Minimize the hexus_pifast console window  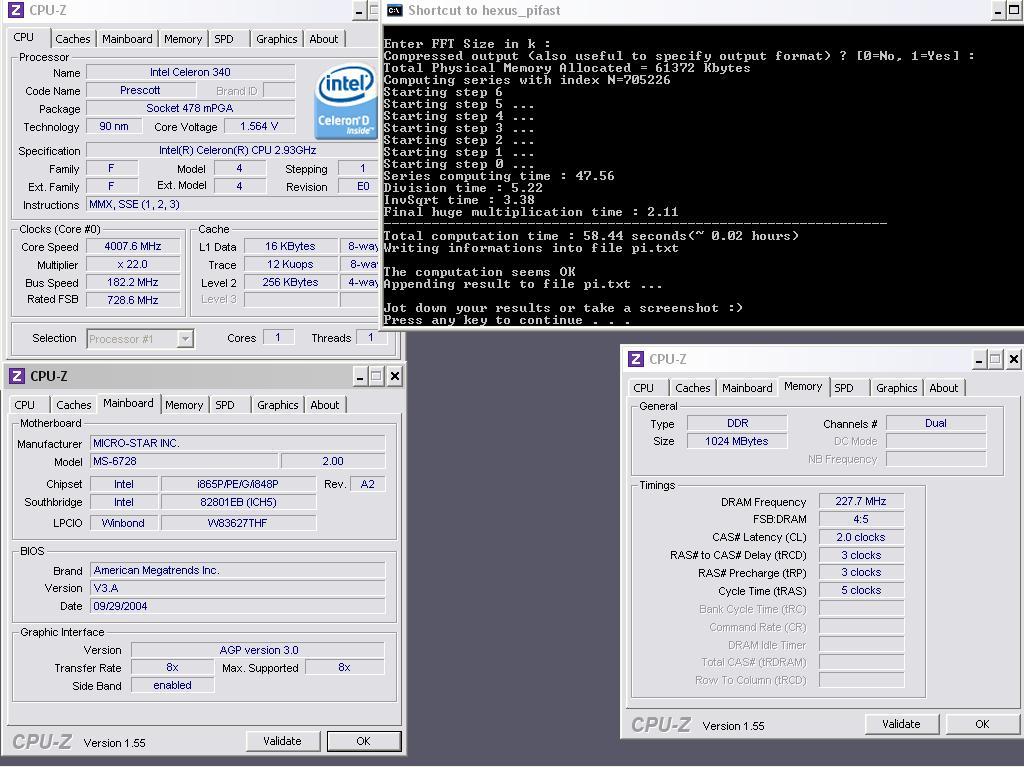click(x=997, y=10)
